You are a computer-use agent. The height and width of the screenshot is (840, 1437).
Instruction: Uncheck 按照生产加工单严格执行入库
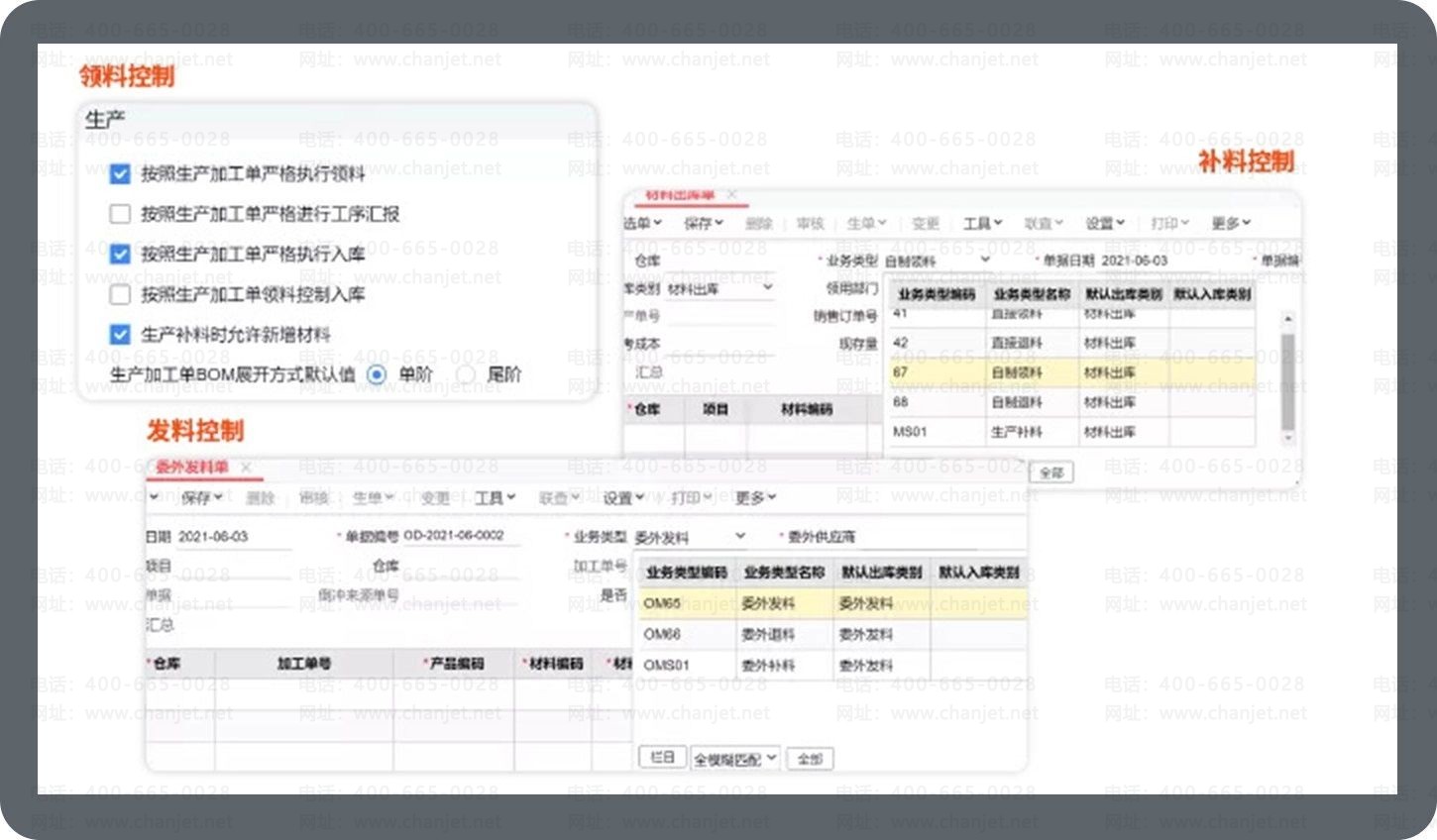click(120, 255)
